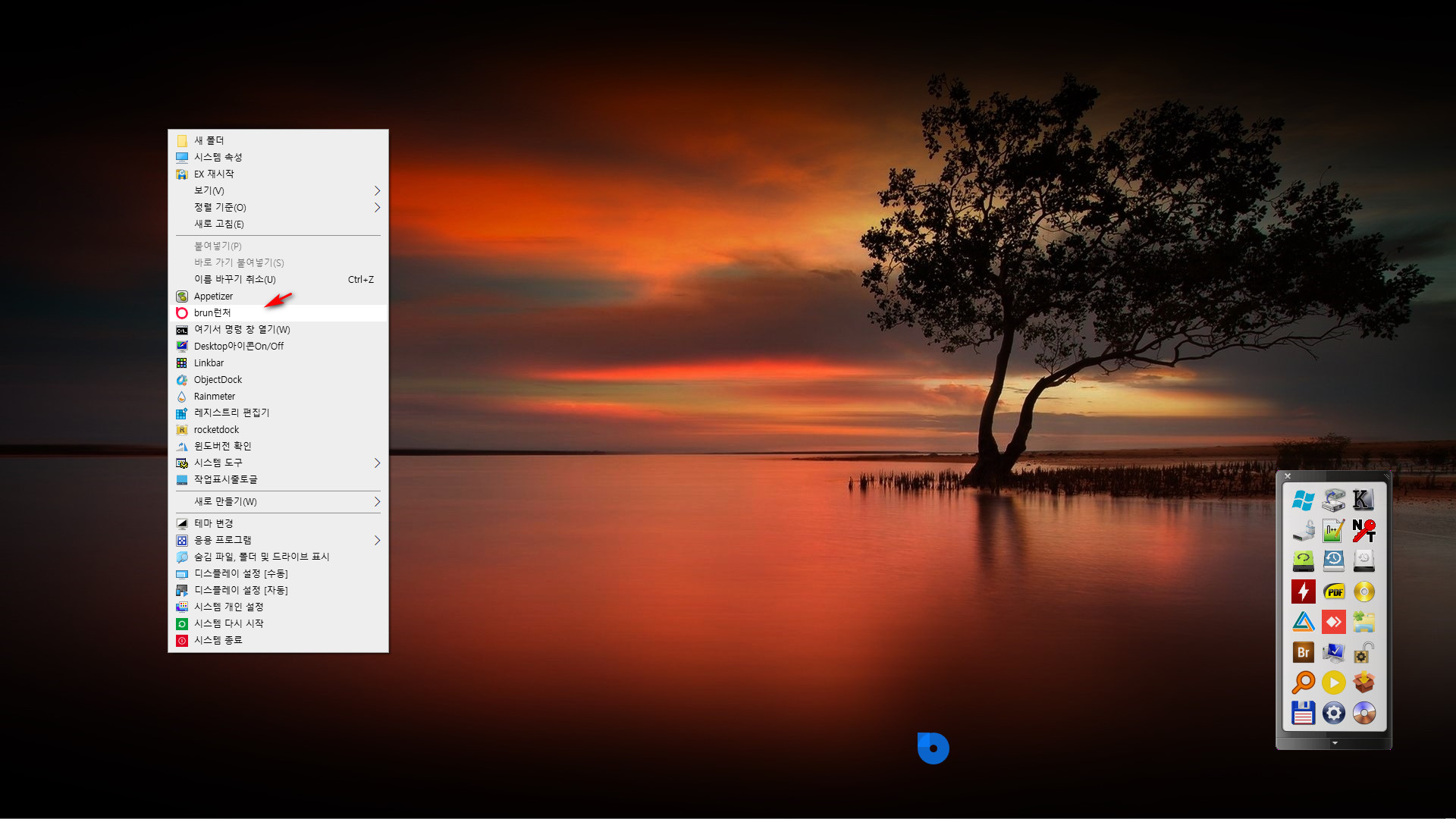This screenshot has height=819, width=1456.
Task: Launch the green drive restore icon
Action: point(1303,561)
